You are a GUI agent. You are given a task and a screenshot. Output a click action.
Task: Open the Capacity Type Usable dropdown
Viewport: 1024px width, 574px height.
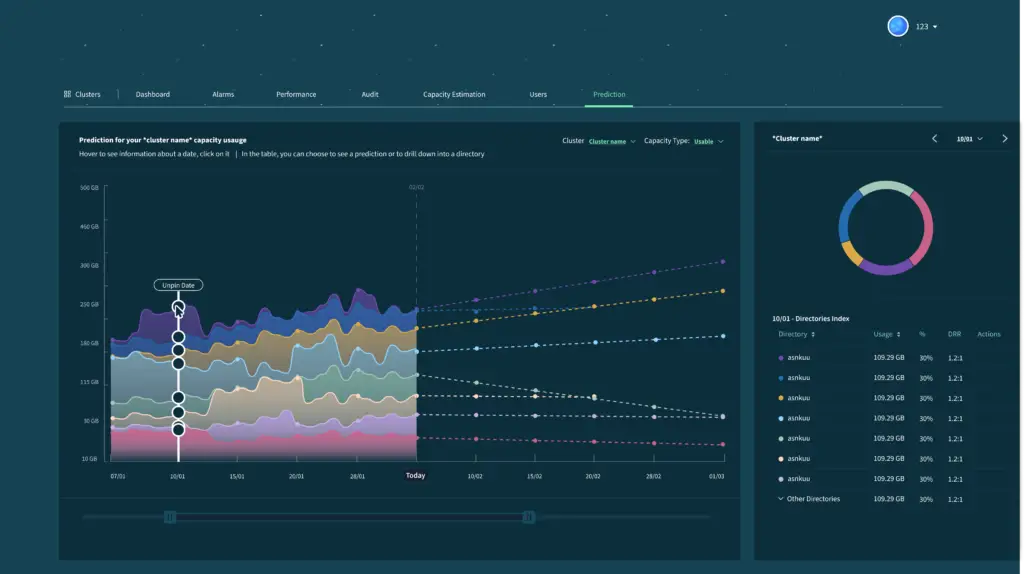tap(708, 141)
